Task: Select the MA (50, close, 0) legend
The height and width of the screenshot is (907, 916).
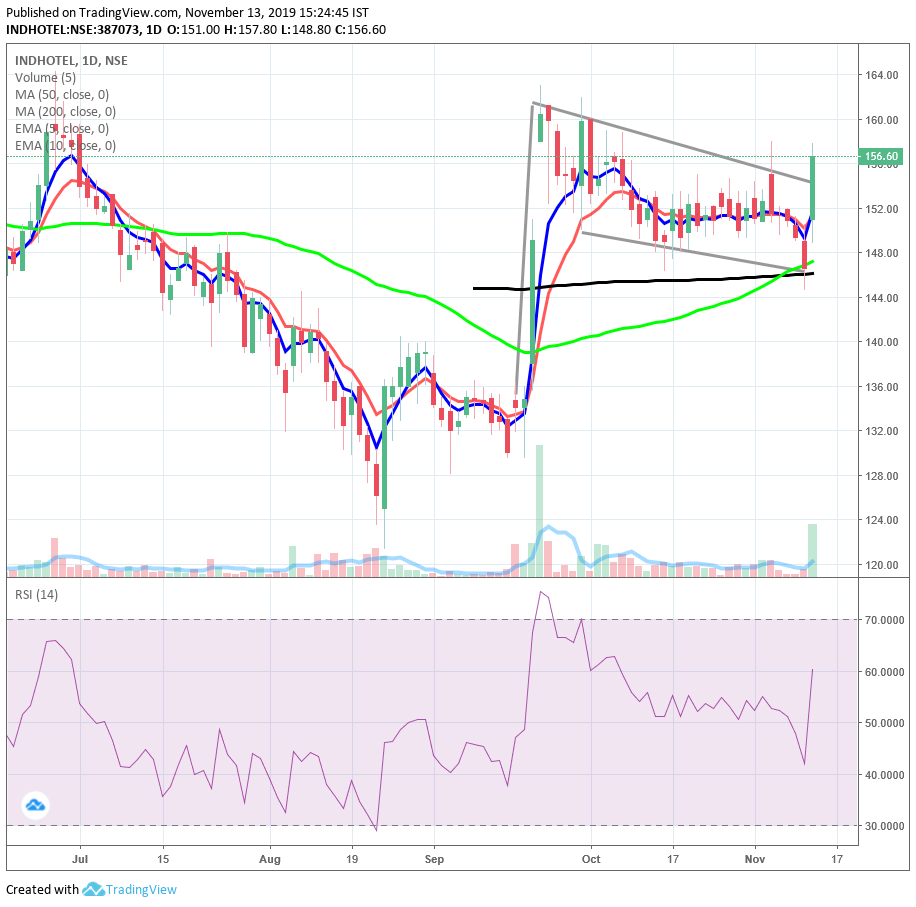Action: tap(64, 95)
